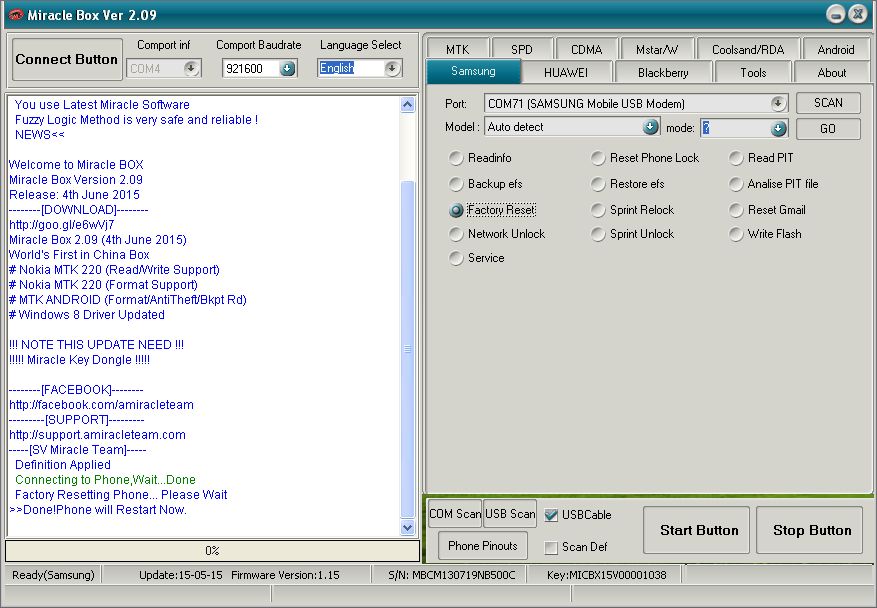Click the Stop Button
This screenshot has height=608, width=877.
[809, 530]
